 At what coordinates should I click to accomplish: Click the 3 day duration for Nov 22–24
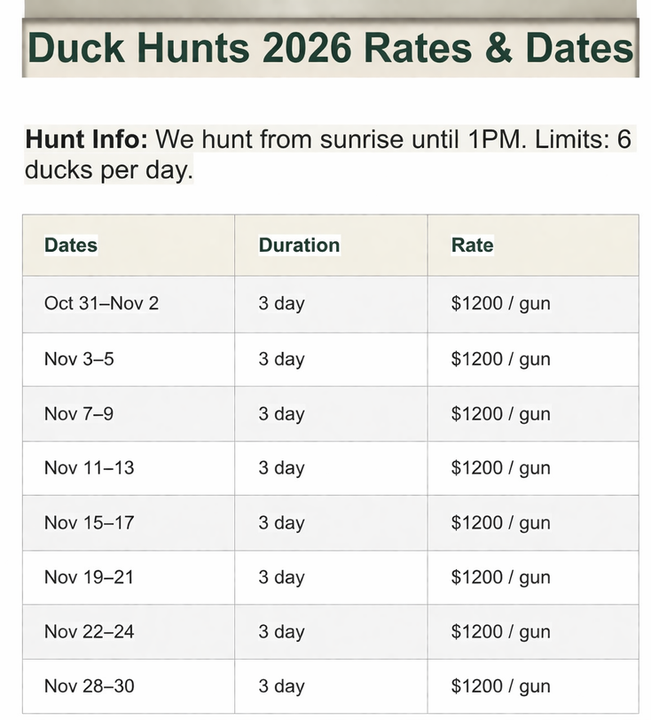coord(281,632)
